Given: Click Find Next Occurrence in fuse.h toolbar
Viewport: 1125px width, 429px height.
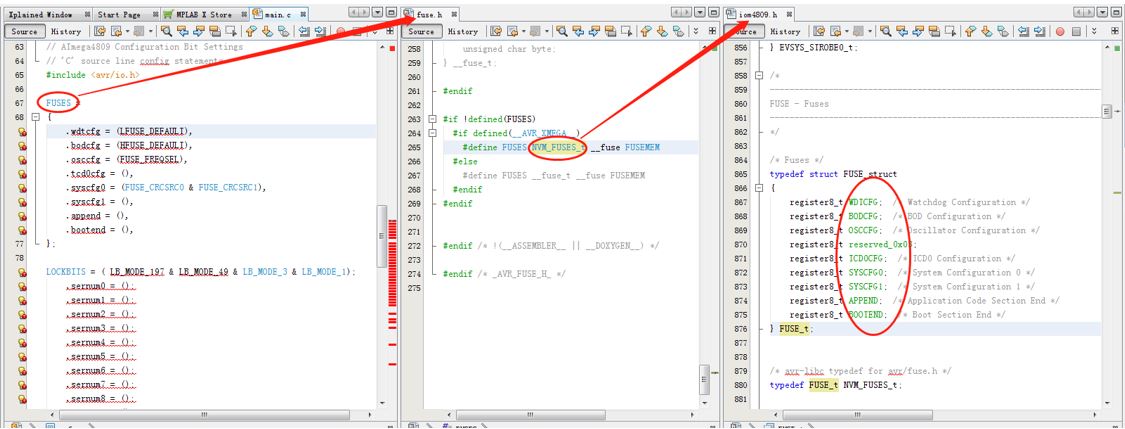Looking at the screenshot, I should click(594, 32).
